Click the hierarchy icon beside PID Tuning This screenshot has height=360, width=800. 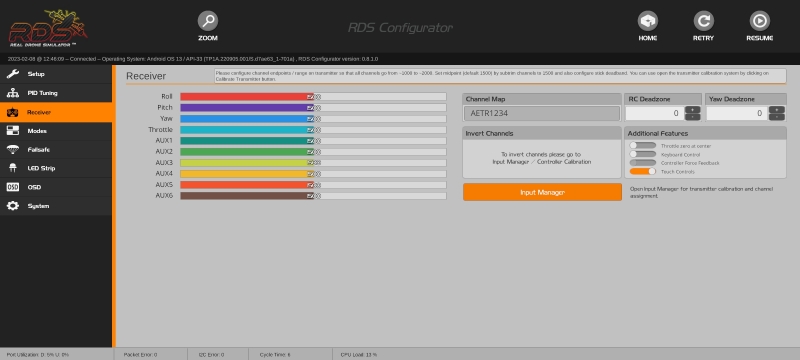(13, 93)
